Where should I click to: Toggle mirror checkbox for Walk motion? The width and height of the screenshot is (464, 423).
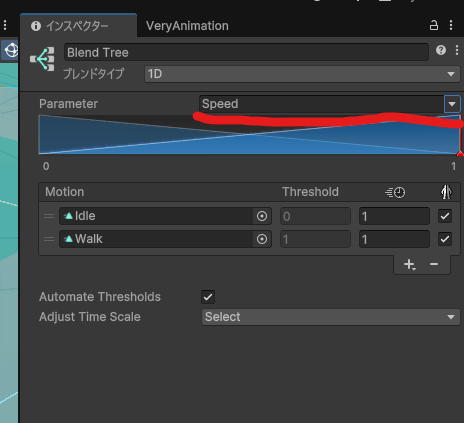tap(445, 239)
